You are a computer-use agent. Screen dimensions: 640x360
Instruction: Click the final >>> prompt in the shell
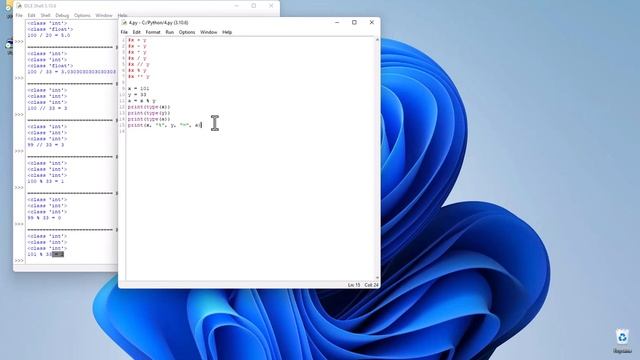19,260
